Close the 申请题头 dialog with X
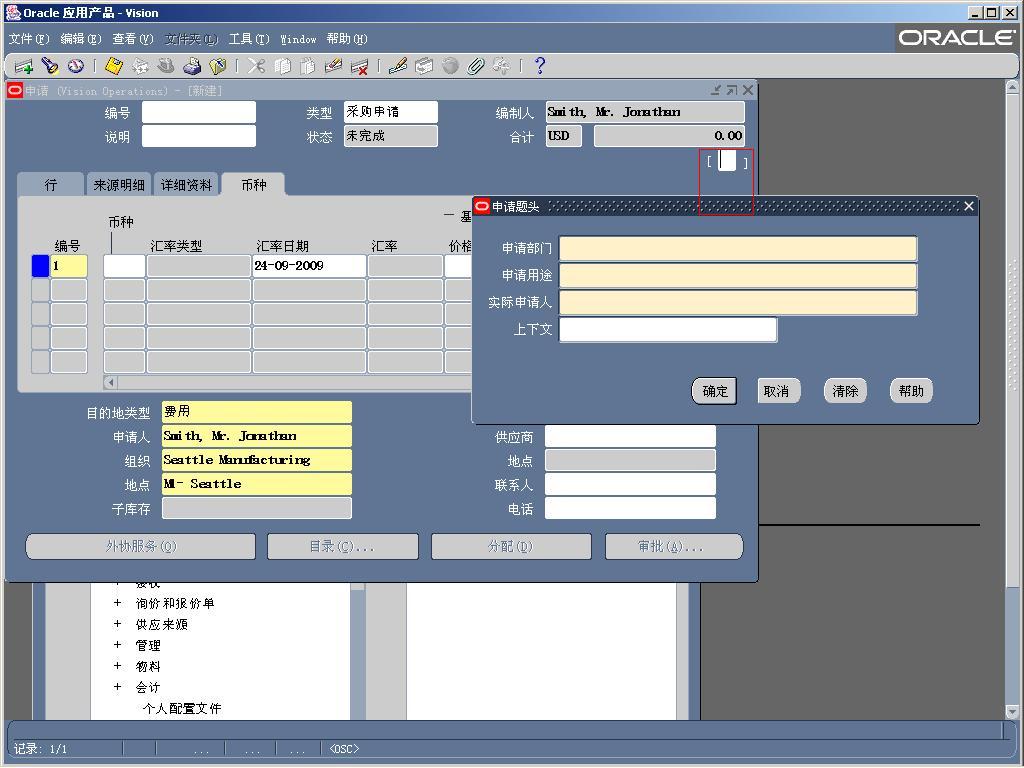Image resolution: width=1024 pixels, height=768 pixels. point(968,206)
